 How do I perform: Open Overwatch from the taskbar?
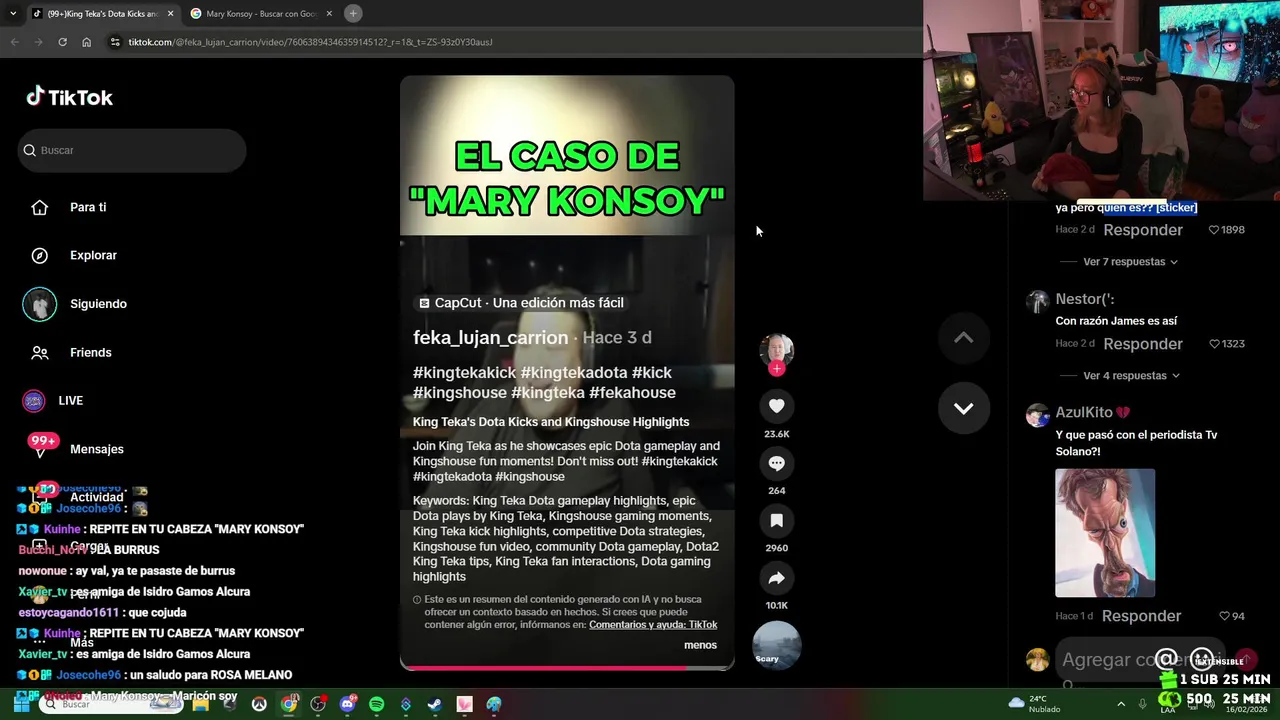(x=259, y=704)
